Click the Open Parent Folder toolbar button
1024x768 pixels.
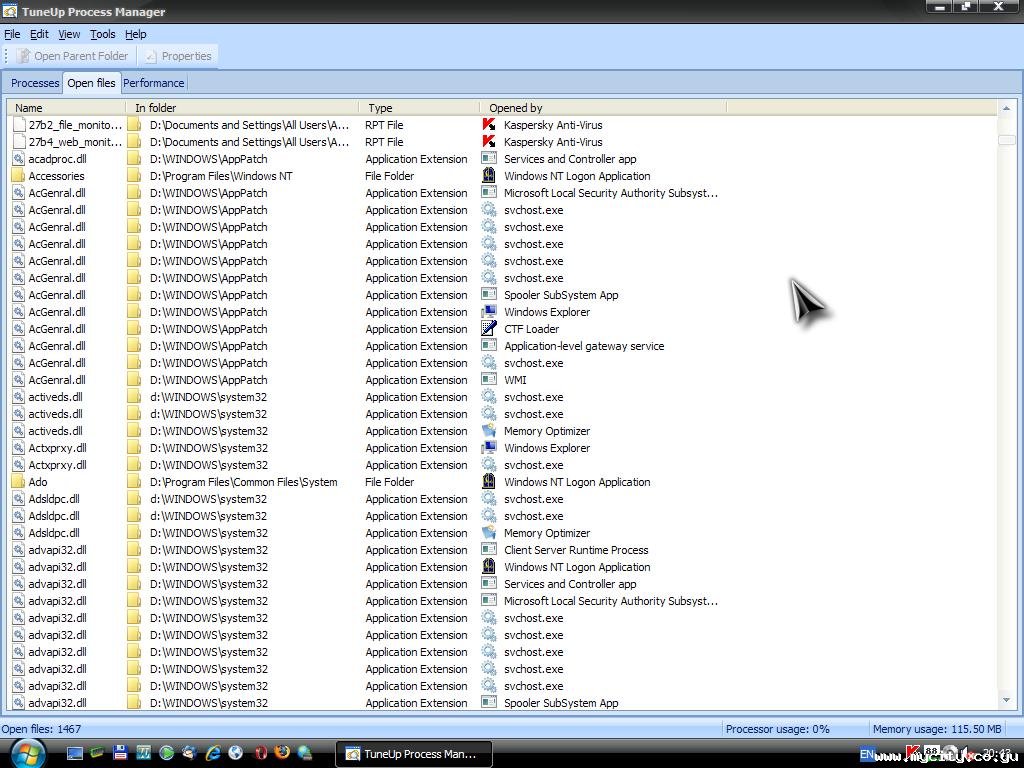click(72, 56)
